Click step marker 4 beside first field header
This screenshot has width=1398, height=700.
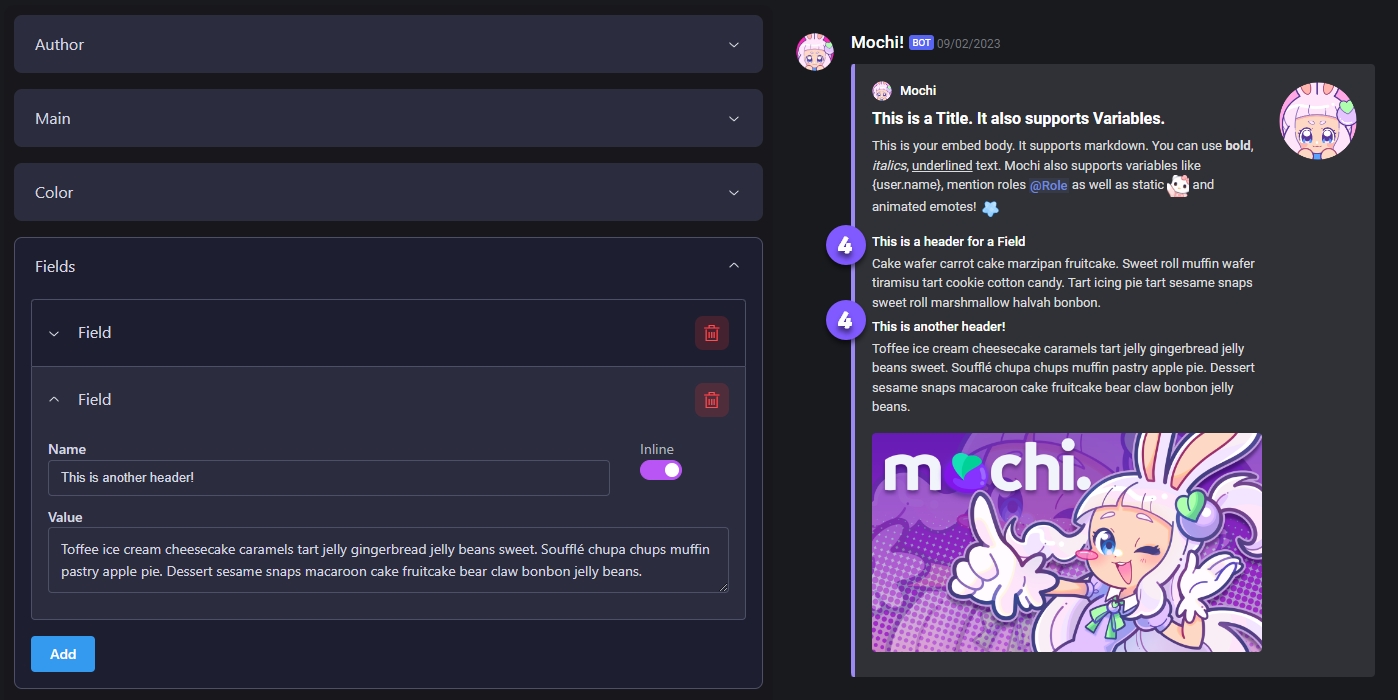coord(845,245)
